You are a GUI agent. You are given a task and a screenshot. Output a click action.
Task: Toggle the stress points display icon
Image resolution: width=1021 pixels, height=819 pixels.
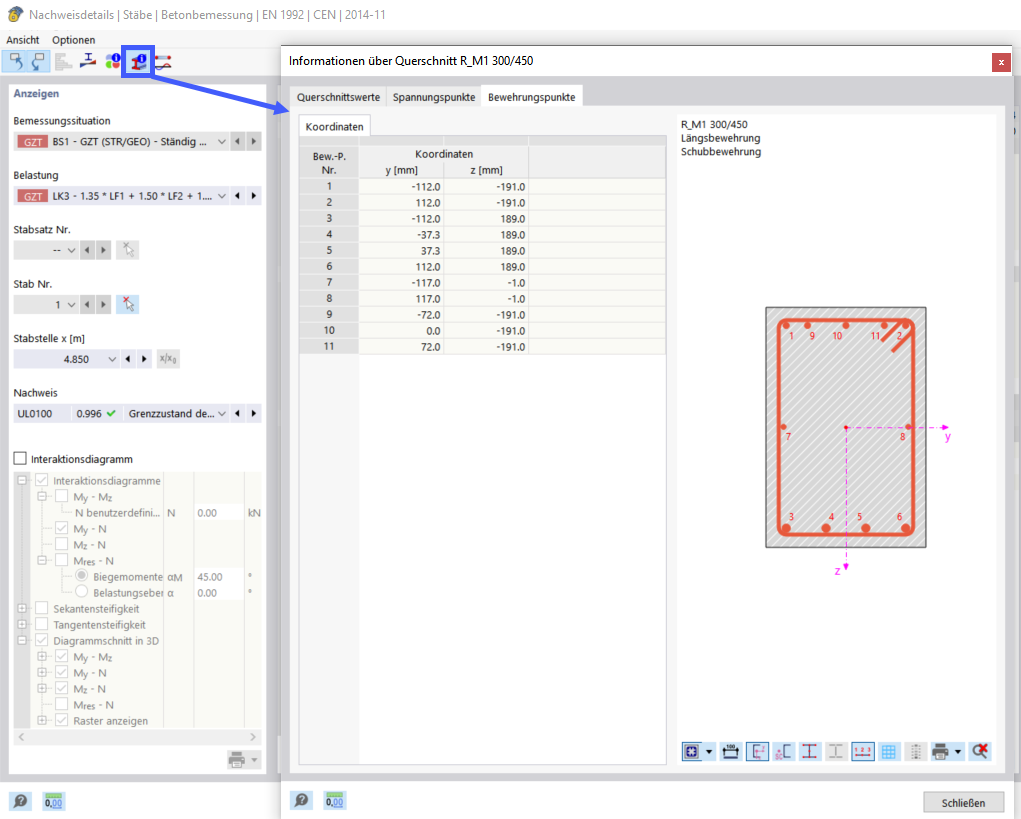click(809, 751)
